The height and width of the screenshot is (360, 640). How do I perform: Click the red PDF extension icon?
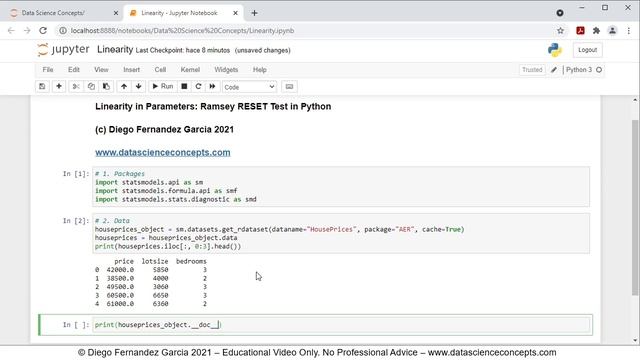(x=580, y=31)
